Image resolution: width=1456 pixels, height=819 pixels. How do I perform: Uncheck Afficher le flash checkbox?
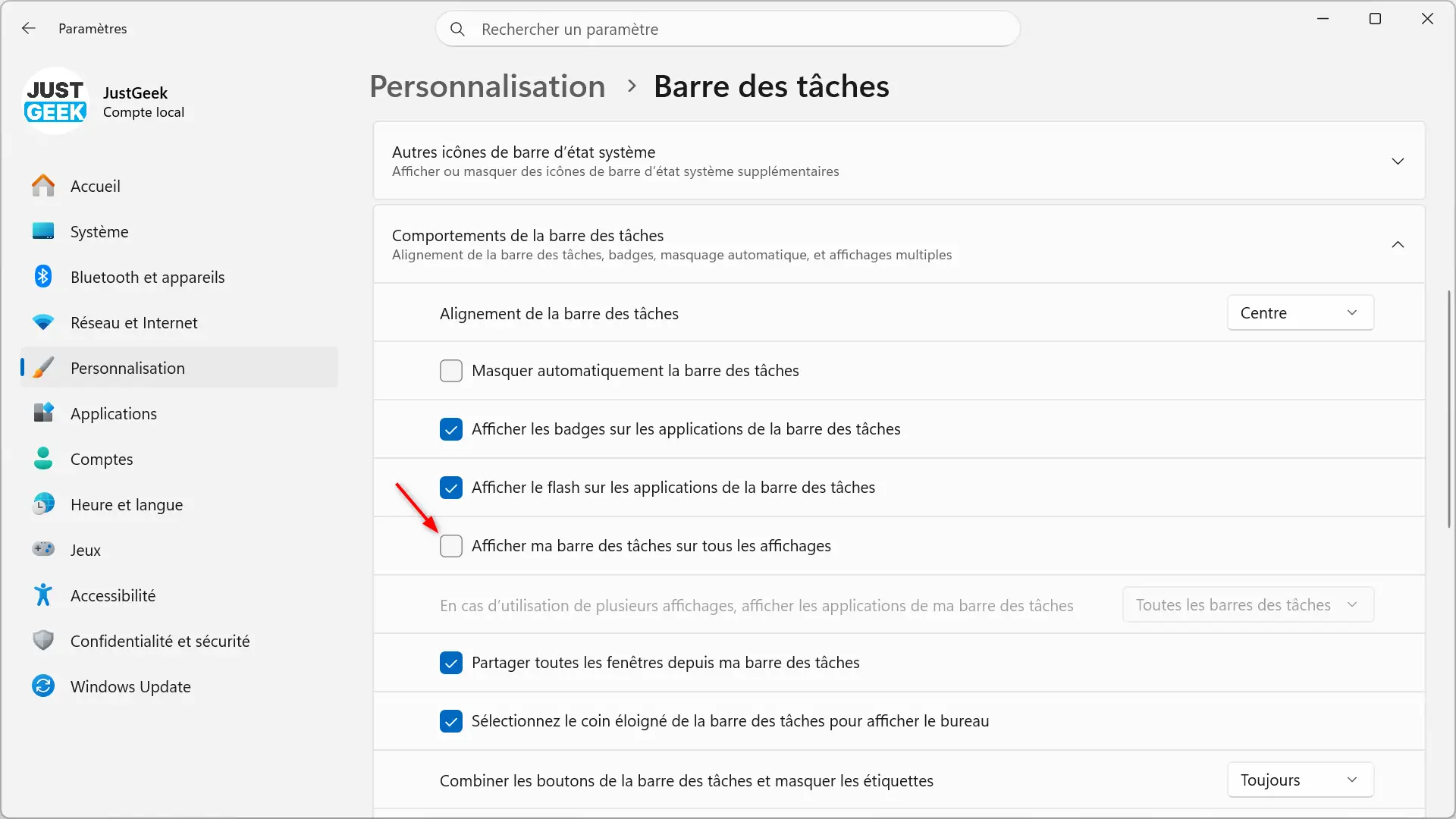coord(451,488)
